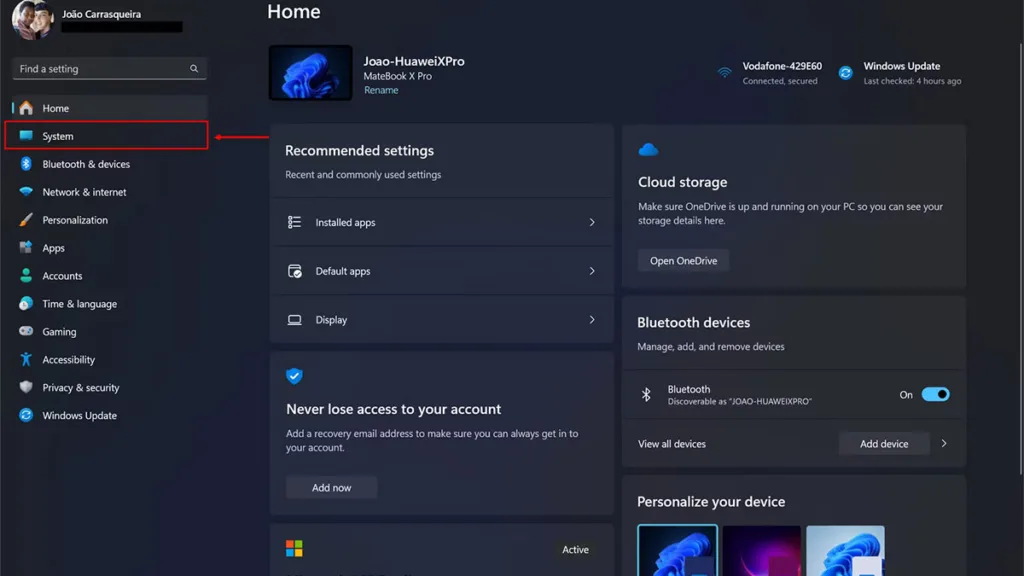The height and width of the screenshot is (576, 1024).
Task: Click Vodafone-429E60 network name
Action: [782, 66]
